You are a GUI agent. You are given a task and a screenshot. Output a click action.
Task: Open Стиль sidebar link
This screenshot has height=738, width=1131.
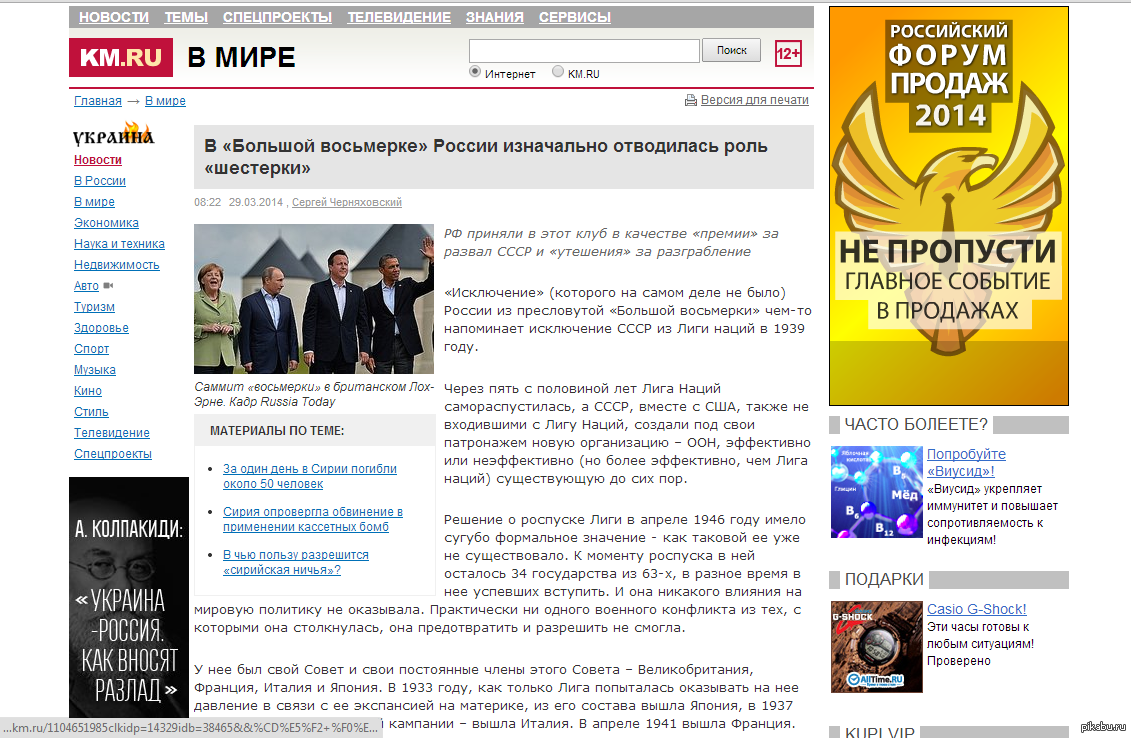91,412
